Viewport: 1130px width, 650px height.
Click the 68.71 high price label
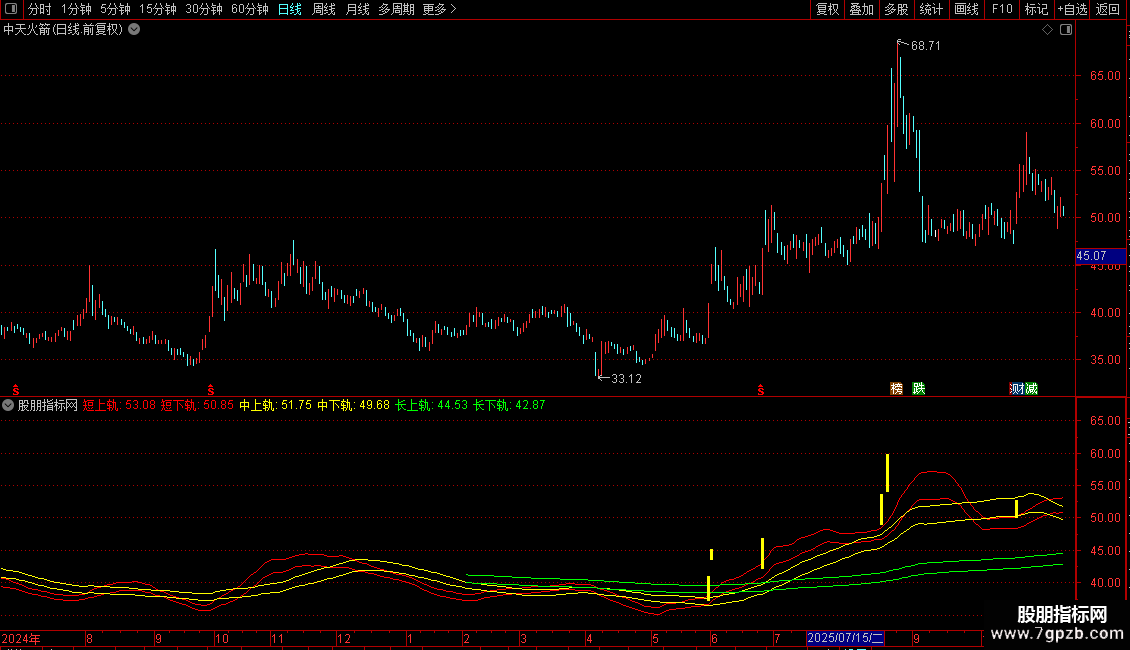point(925,46)
